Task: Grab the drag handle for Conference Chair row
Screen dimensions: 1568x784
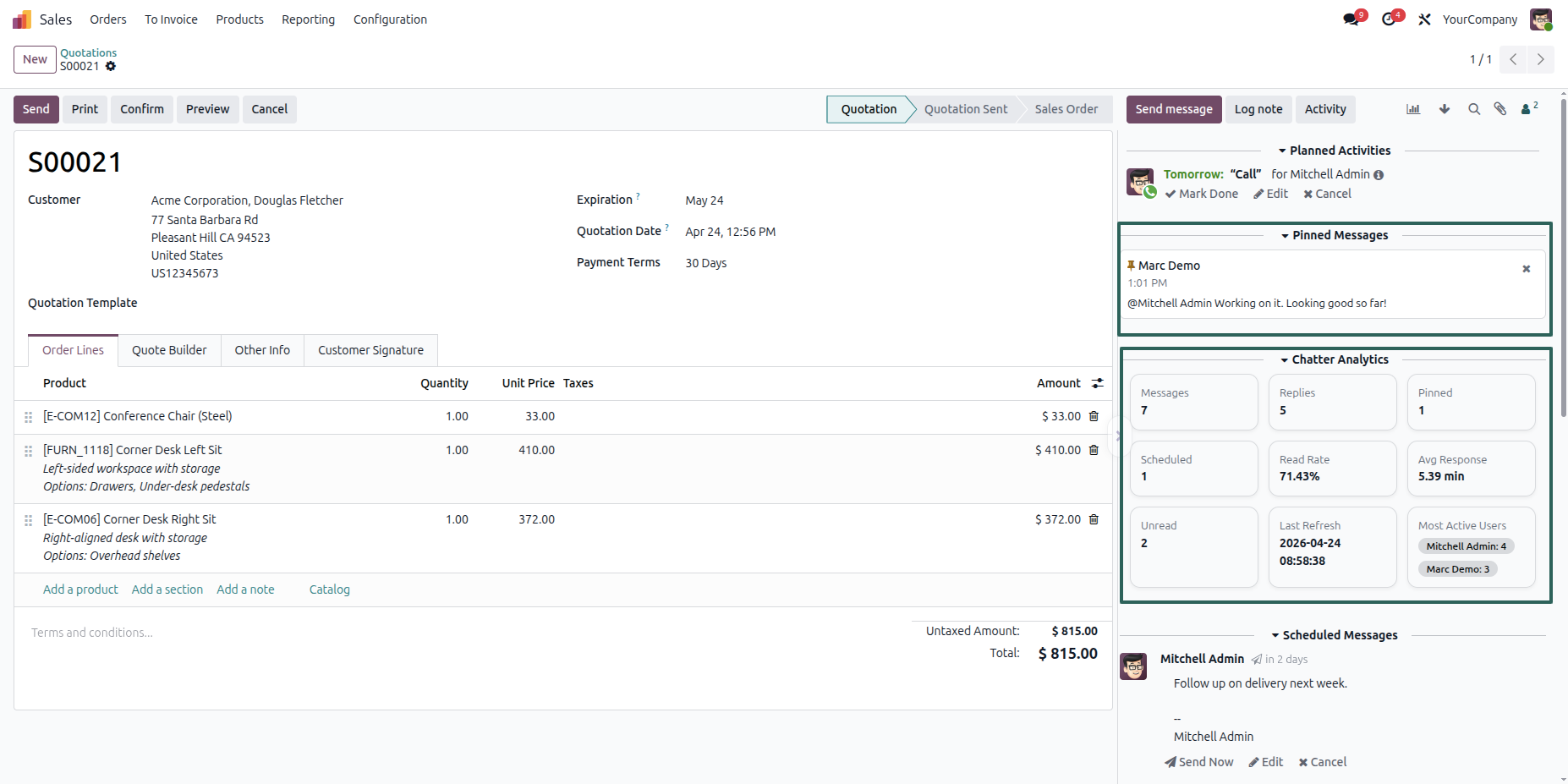Action: tap(28, 417)
